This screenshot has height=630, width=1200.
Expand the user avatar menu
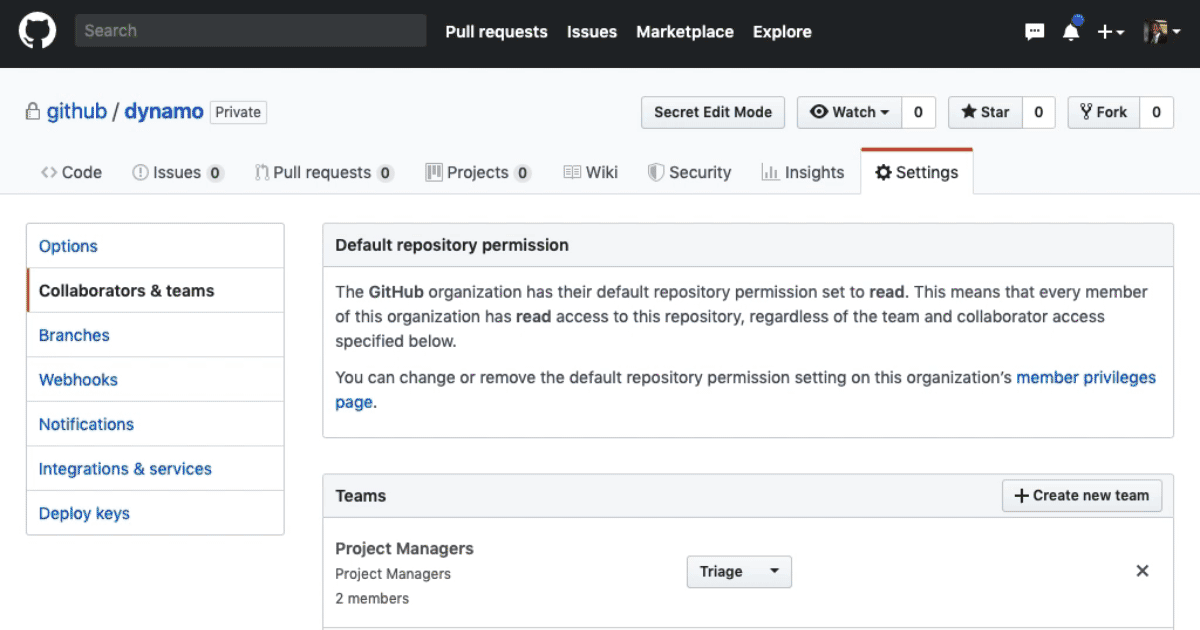pos(1162,32)
